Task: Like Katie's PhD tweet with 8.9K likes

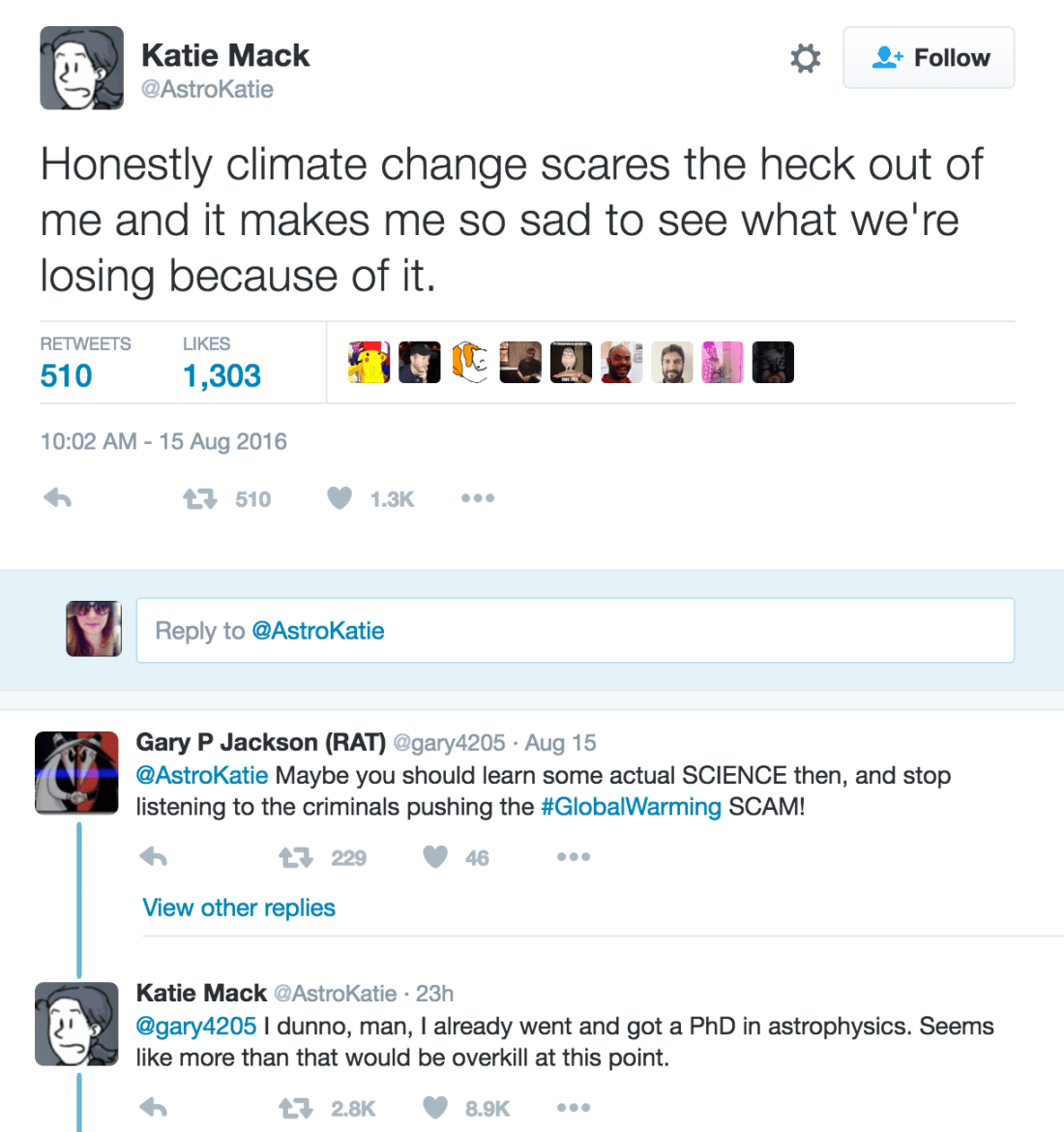Action: (435, 1108)
